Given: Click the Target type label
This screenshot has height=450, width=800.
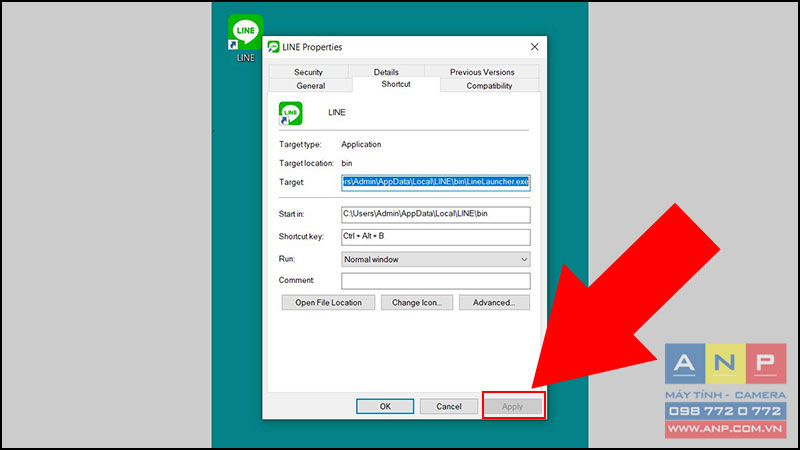Looking at the screenshot, I should coord(300,144).
